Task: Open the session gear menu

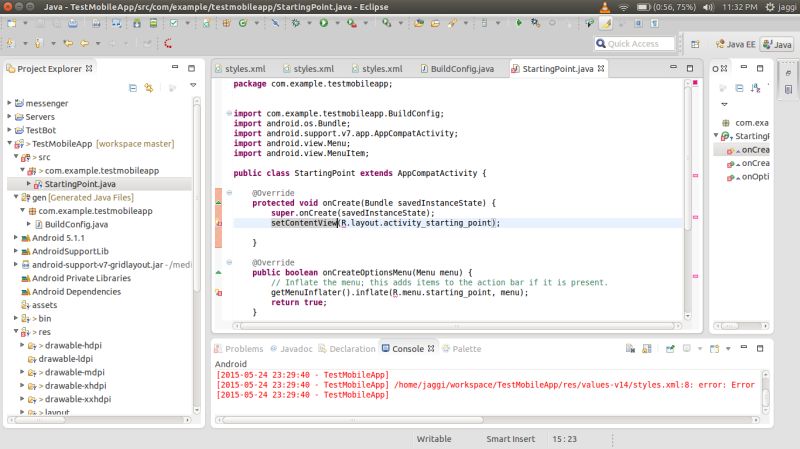Action: point(770,7)
